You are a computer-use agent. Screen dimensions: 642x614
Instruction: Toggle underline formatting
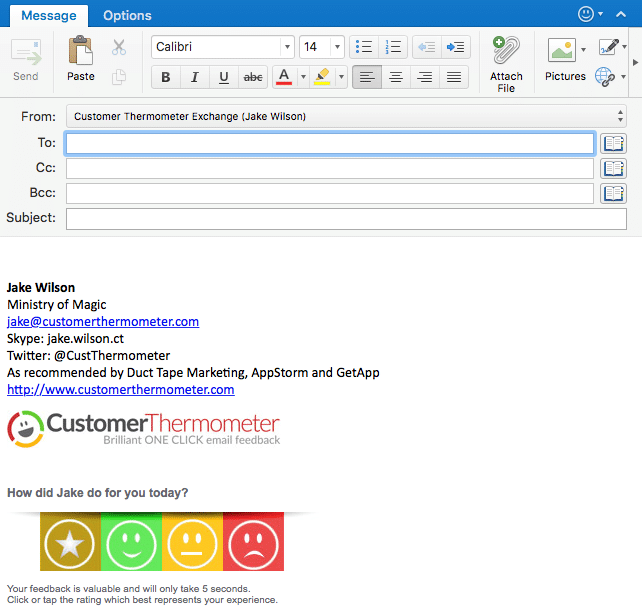click(x=224, y=77)
